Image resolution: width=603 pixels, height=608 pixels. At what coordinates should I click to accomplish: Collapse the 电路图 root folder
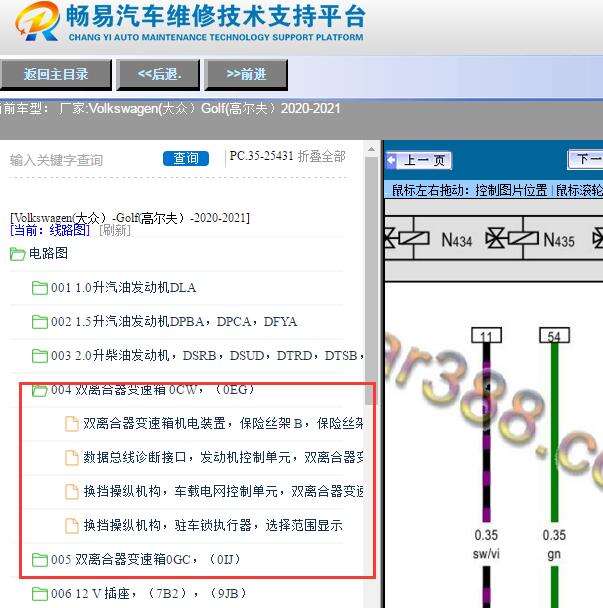click(48, 253)
